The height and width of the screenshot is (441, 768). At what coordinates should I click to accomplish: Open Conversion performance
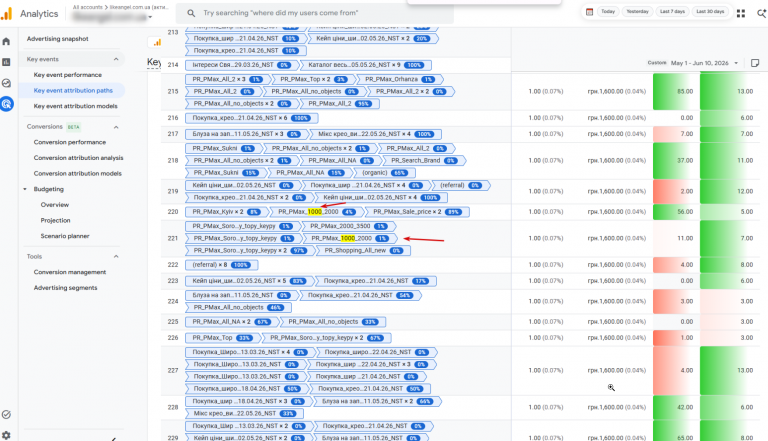coord(70,142)
